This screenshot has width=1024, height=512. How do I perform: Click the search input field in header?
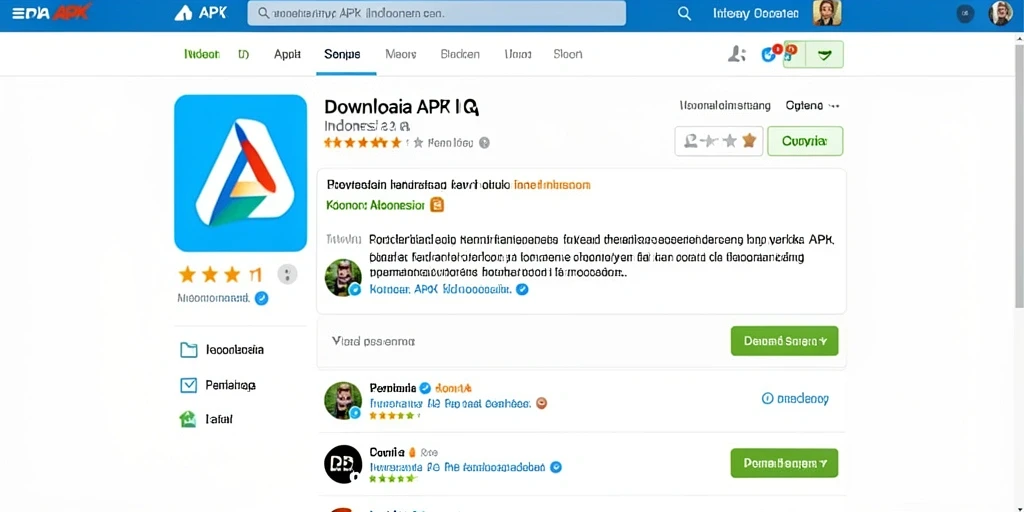tap(436, 13)
